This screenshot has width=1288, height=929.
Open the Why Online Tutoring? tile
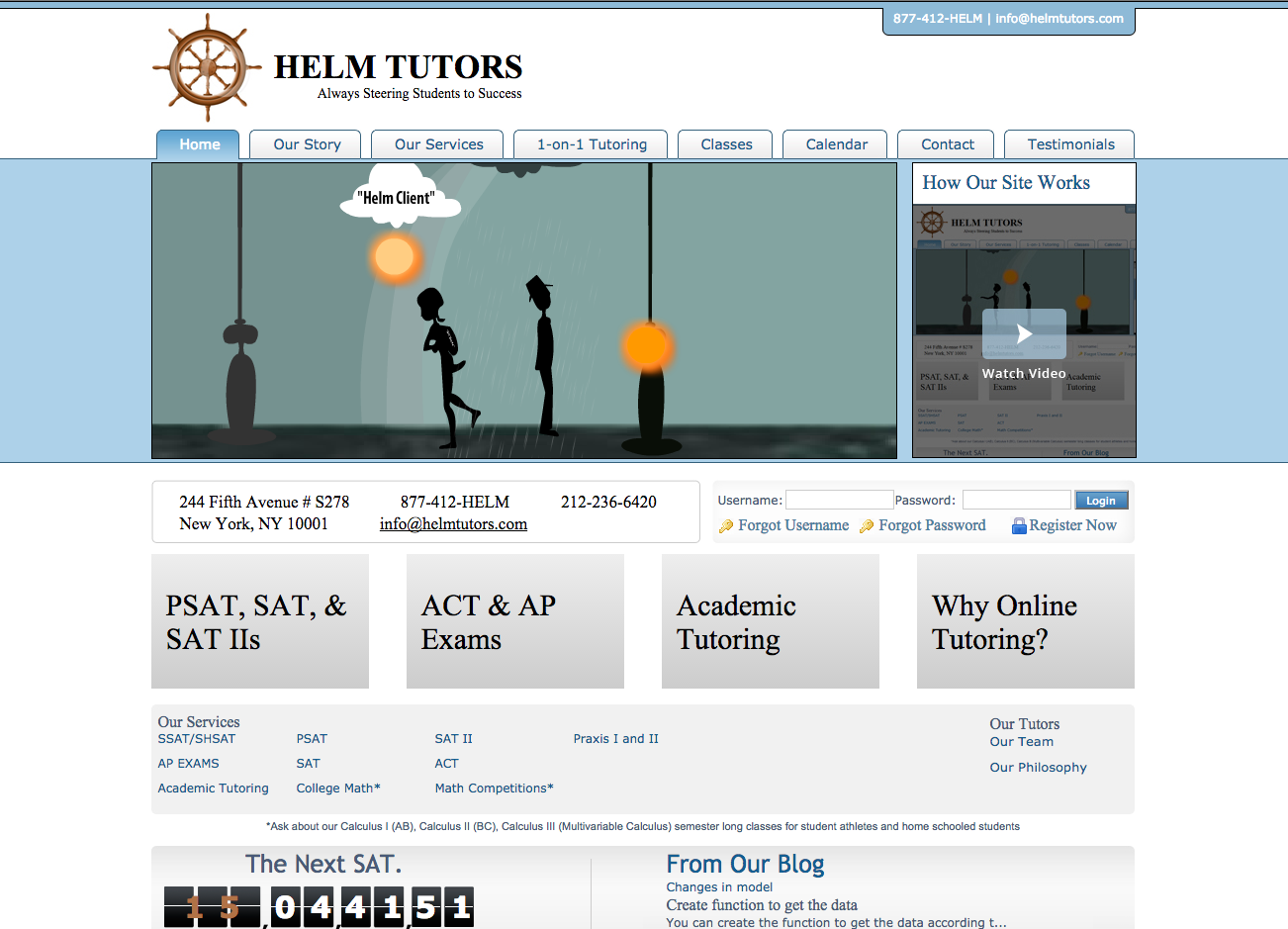coord(1026,621)
